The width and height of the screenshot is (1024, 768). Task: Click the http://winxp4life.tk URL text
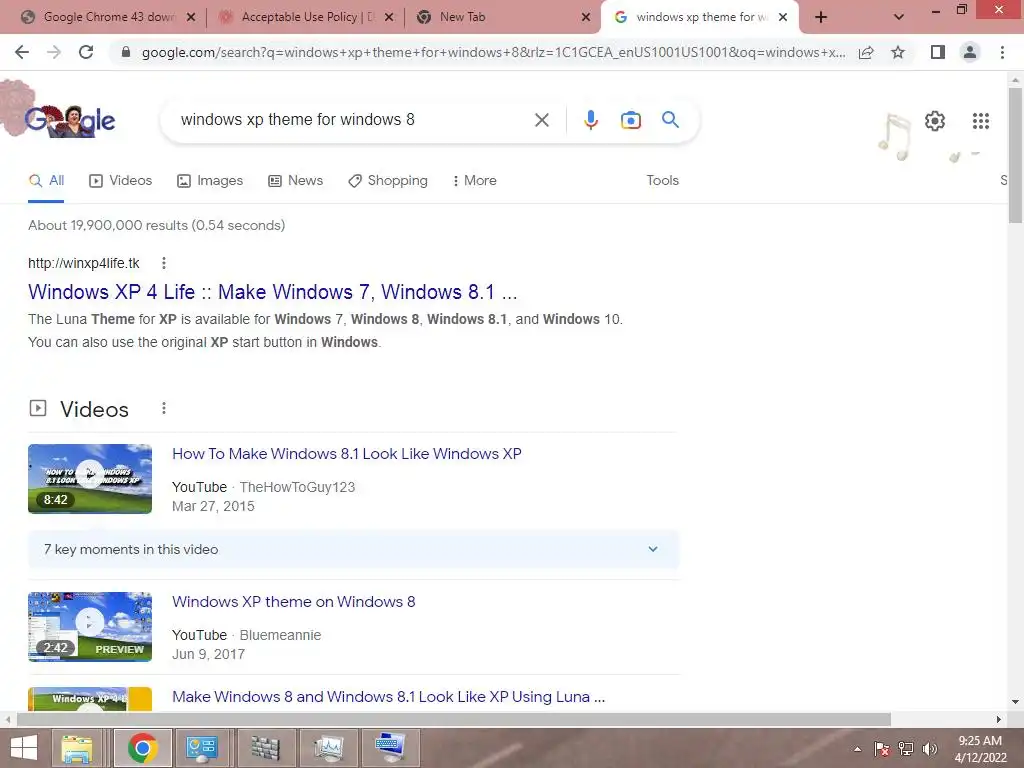84,263
